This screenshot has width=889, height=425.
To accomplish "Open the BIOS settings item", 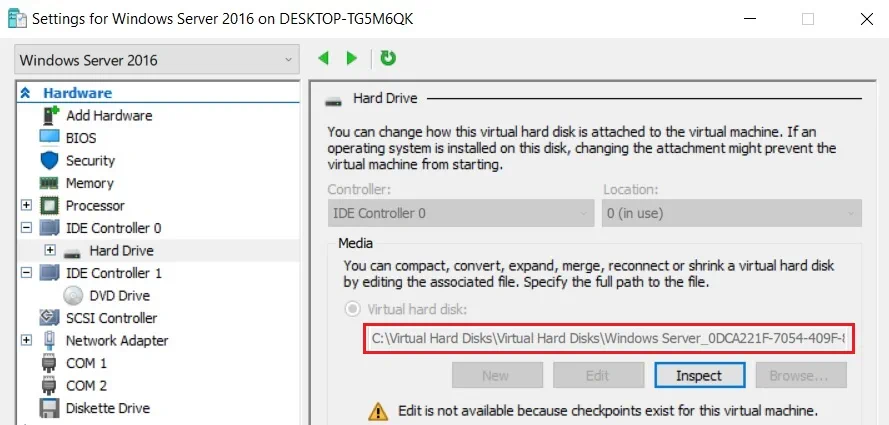I will coord(81,138).
